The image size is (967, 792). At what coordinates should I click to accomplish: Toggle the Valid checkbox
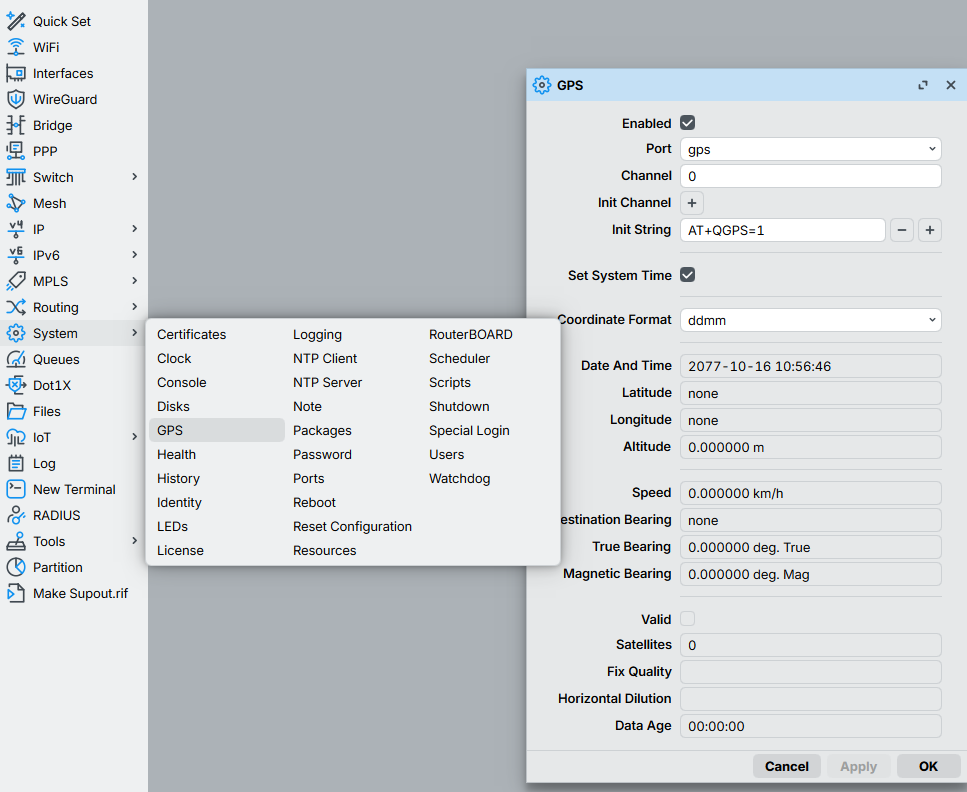coord(688,619)
